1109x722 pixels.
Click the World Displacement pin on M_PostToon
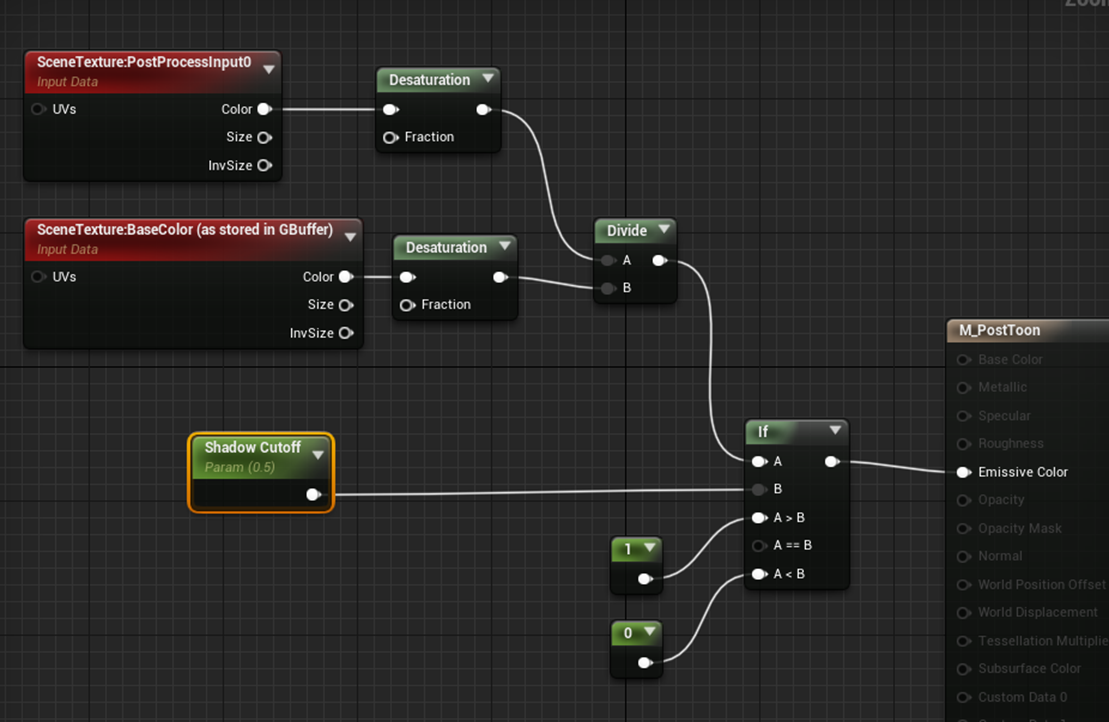963,613
